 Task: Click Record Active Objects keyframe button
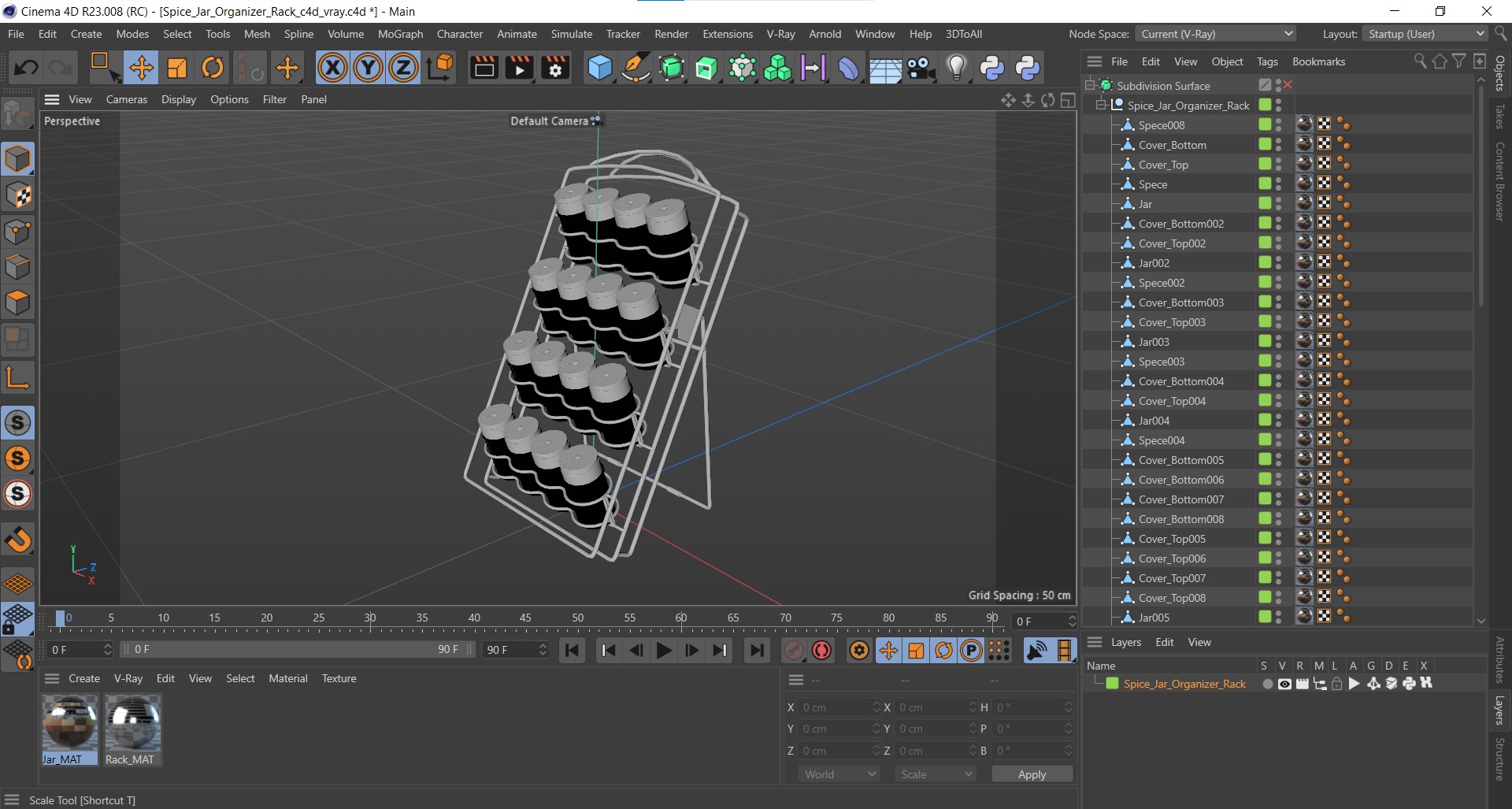click(794, 650)
